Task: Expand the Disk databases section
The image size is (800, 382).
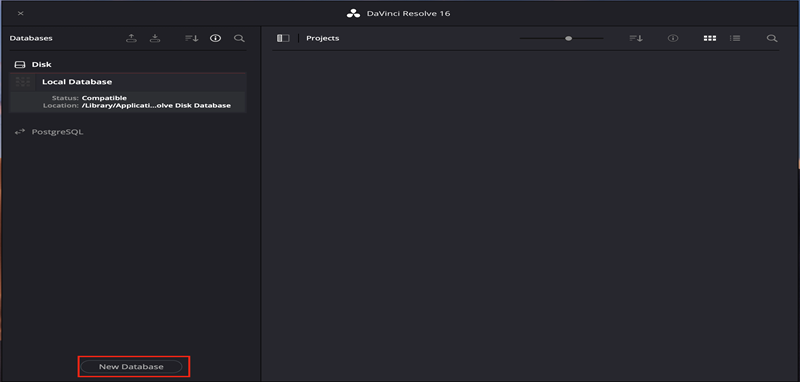Action: pos(41,65)
